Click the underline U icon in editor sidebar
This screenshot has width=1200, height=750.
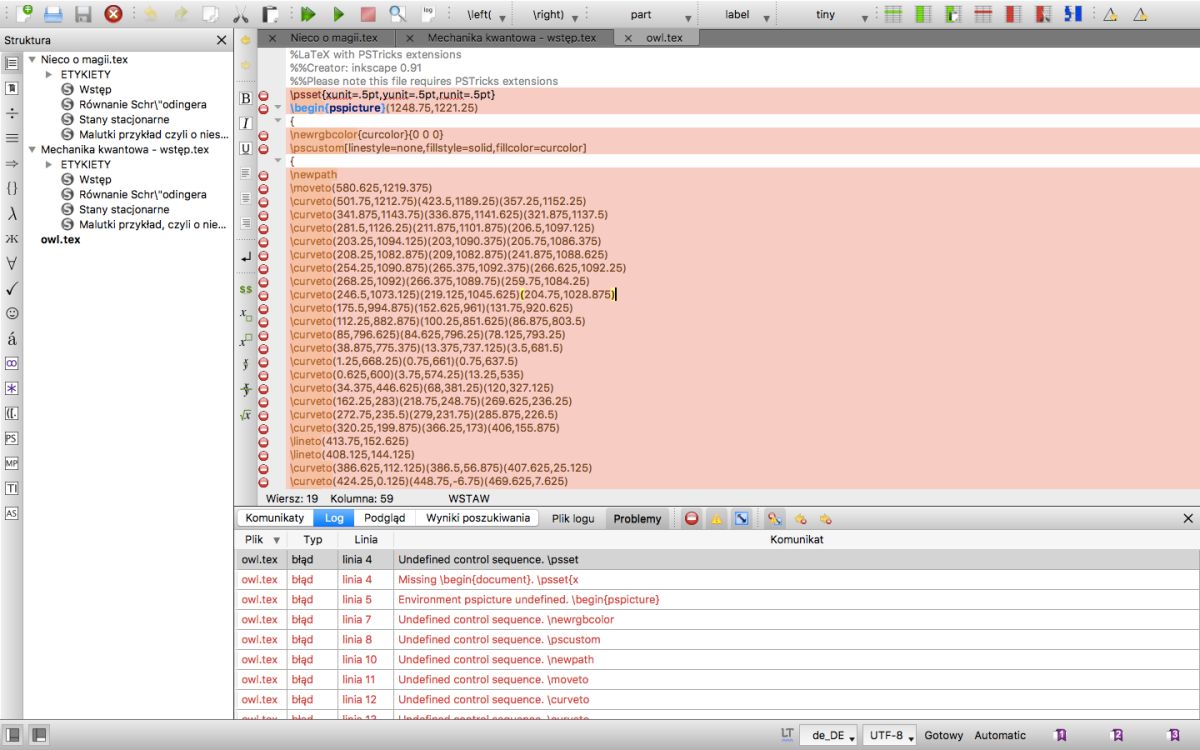coord(246,148)
